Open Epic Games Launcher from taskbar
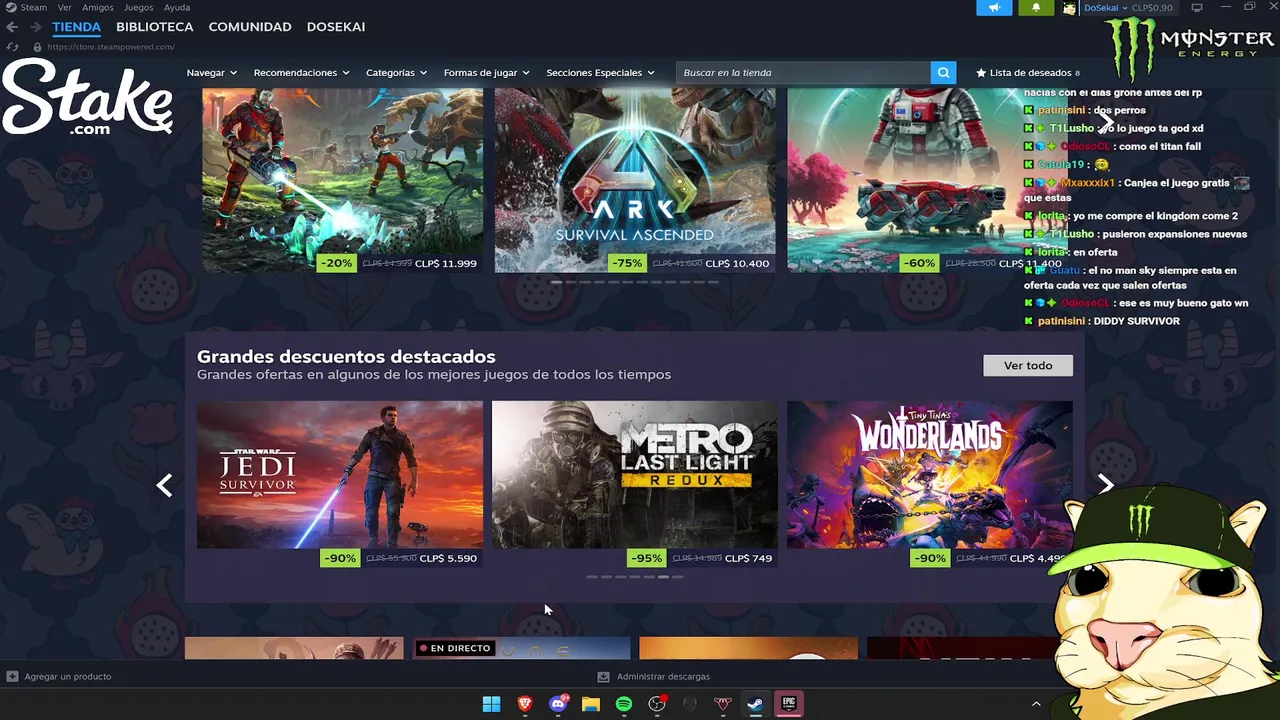1280x720 pixels. pos(789,704)
